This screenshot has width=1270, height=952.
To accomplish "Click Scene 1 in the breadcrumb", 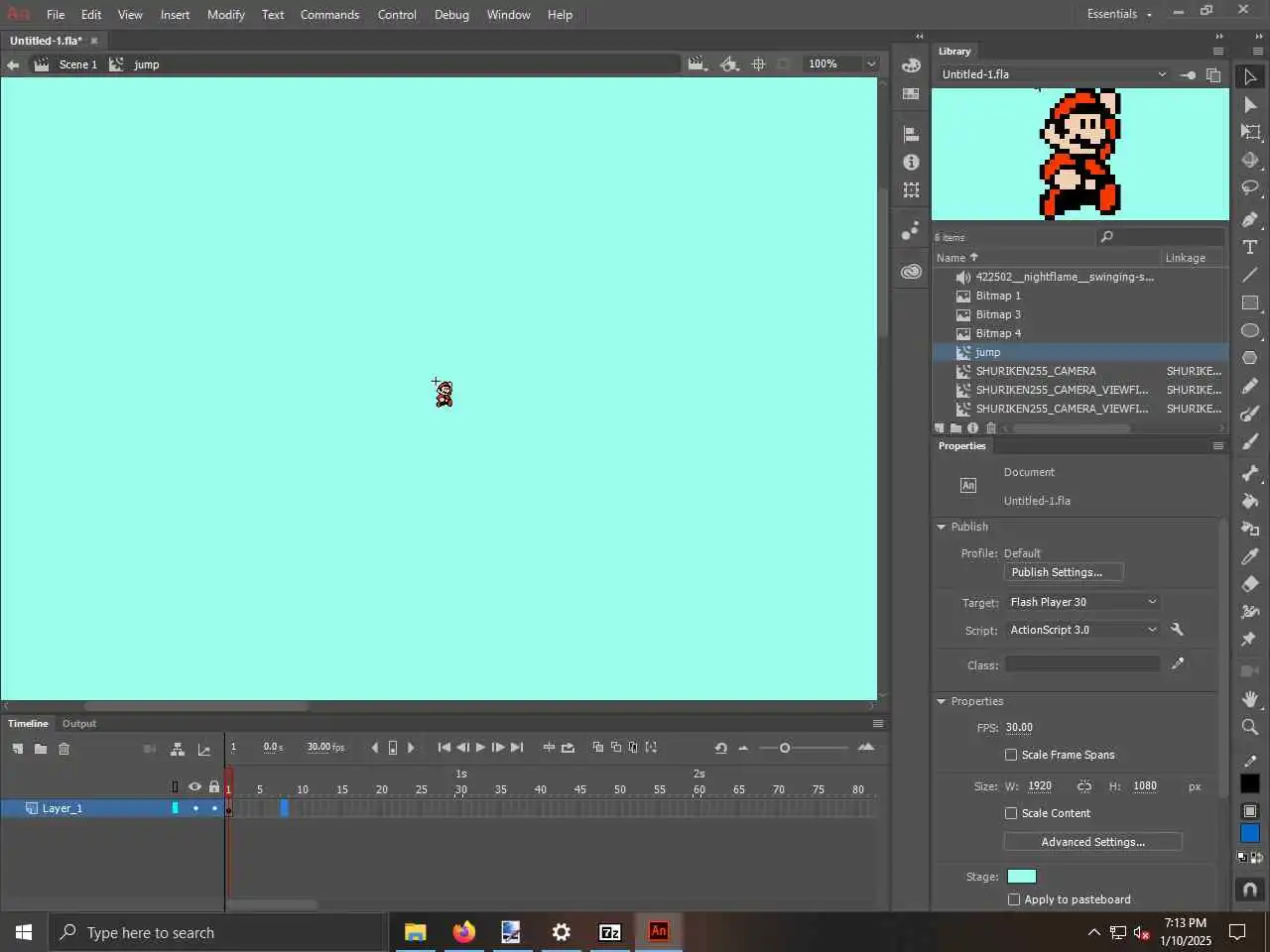I will pos(77,64).
